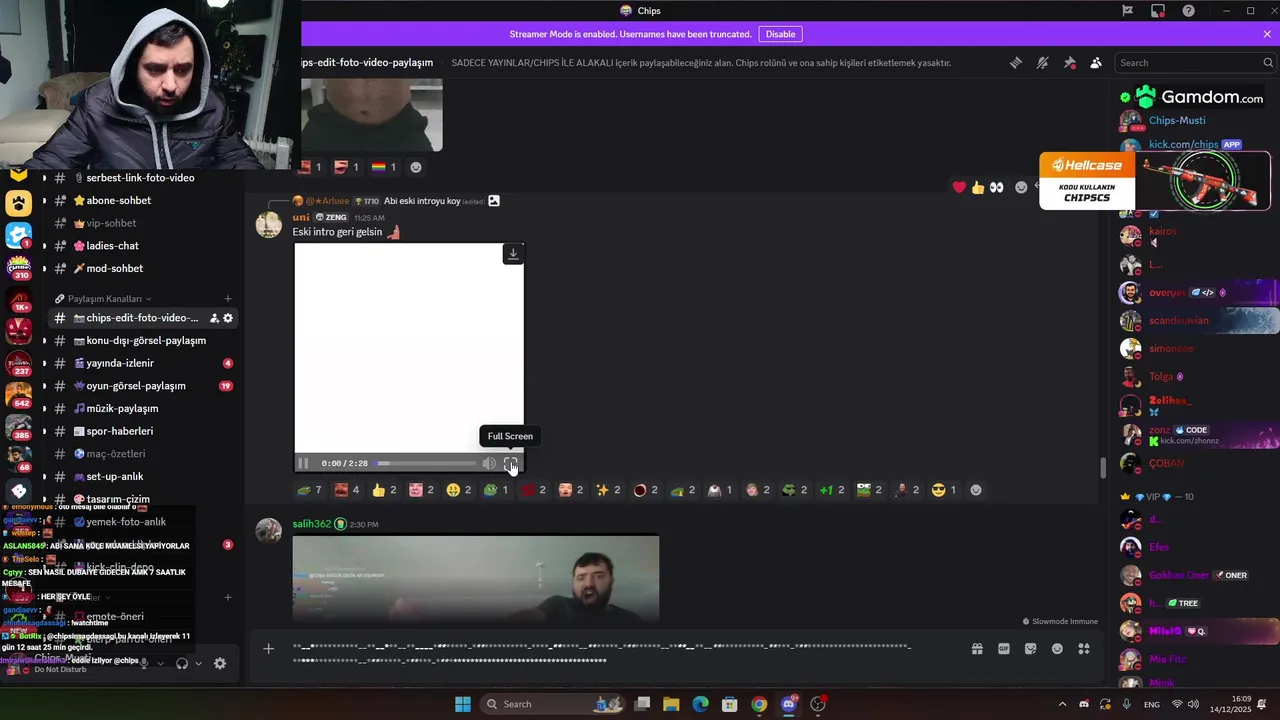Seek on the video progress bar

coord(426,463)
